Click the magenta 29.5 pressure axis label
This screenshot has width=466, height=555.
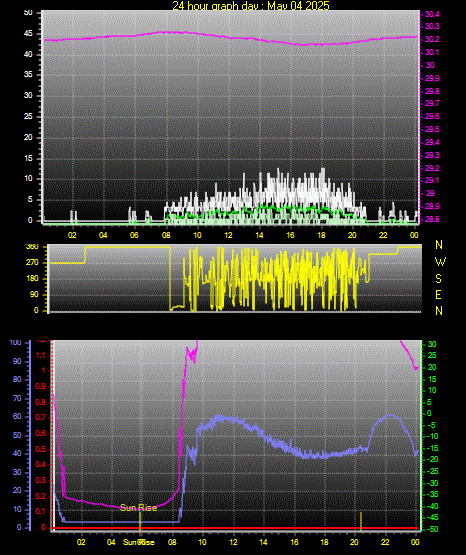pos(432,129)
